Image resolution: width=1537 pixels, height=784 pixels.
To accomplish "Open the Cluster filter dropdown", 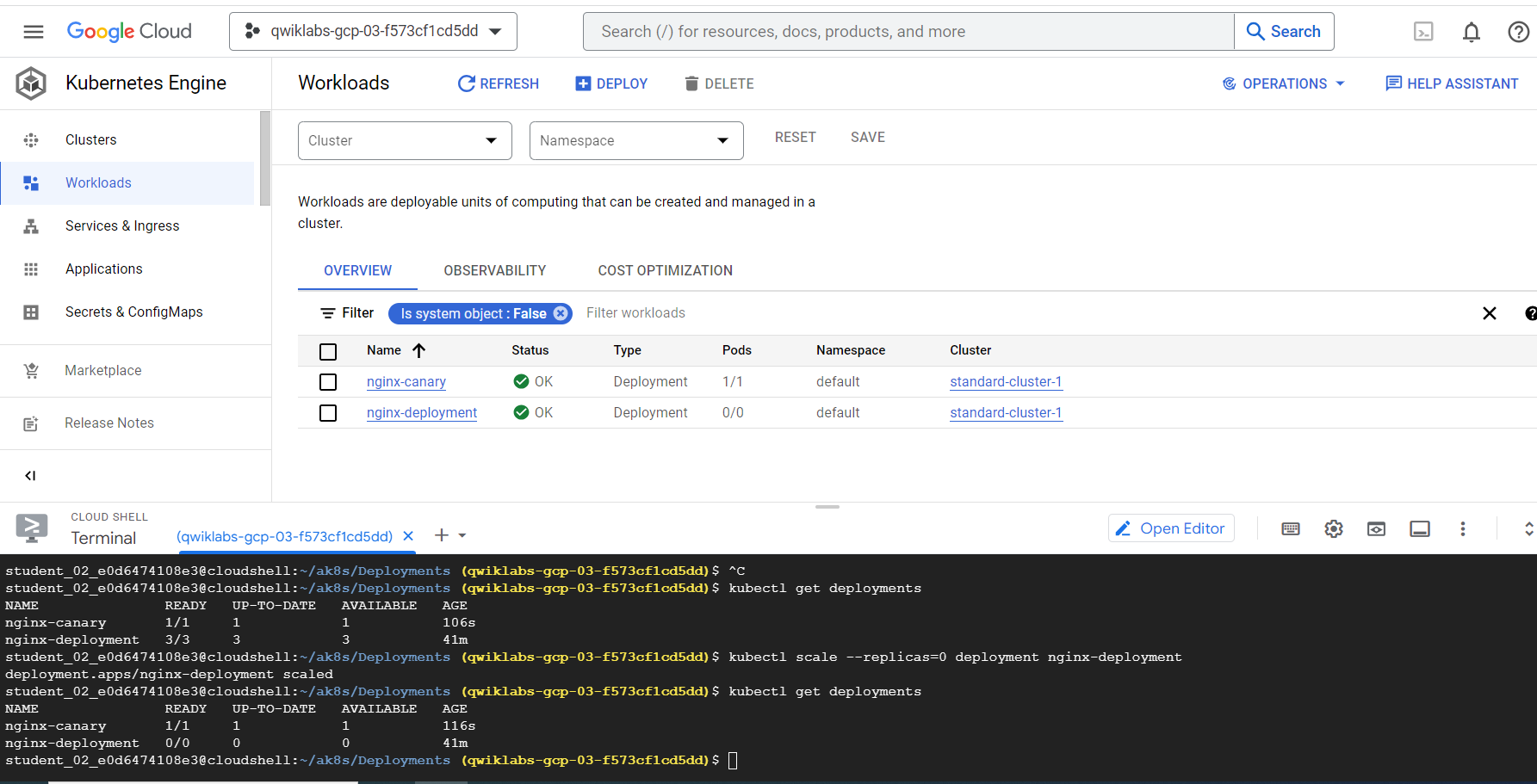I will pyautogui.click(x=405, y=140).
